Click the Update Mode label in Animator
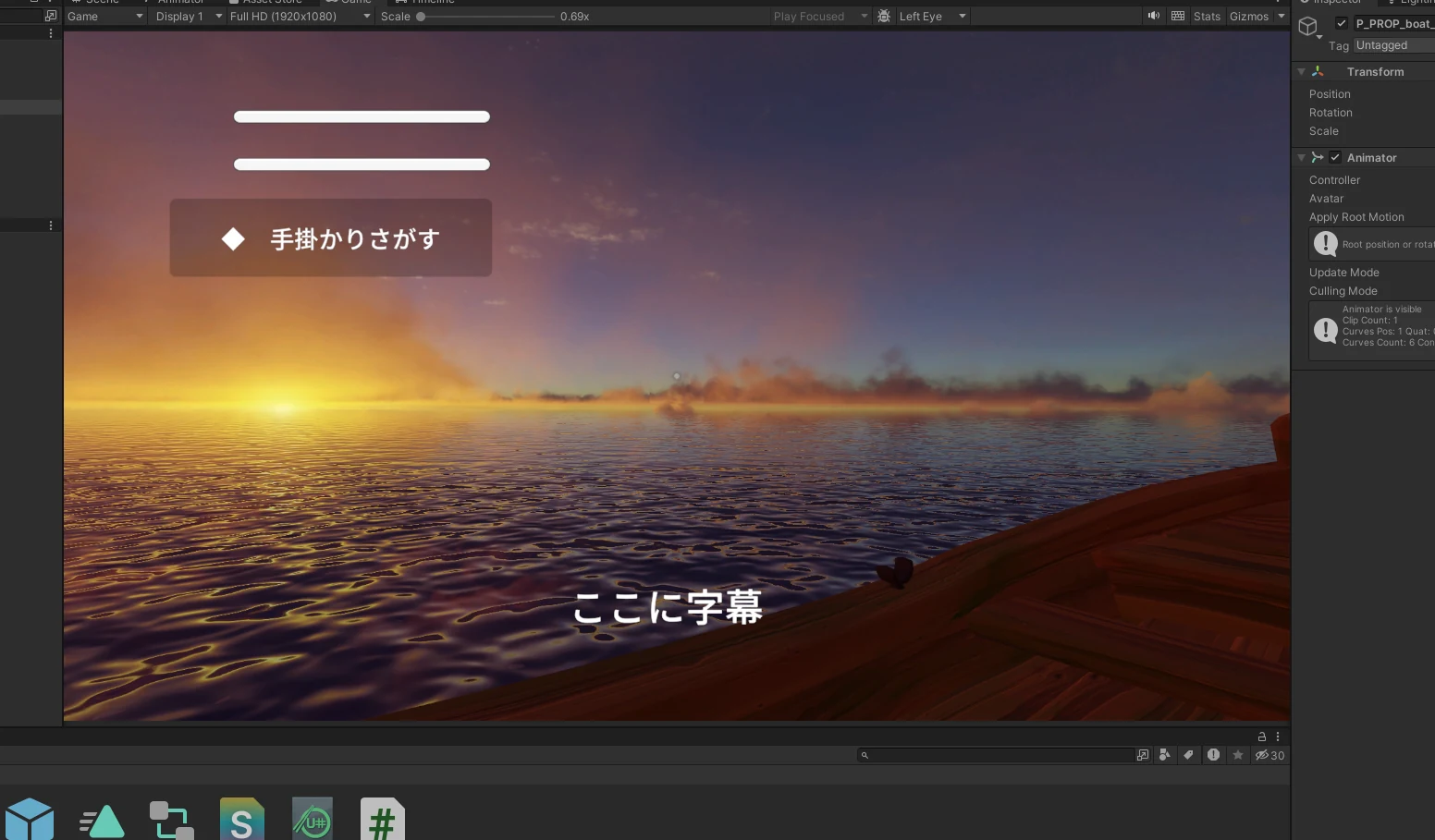The height and width of the screenshot is (840, 1435). [x=1343, y=273]
